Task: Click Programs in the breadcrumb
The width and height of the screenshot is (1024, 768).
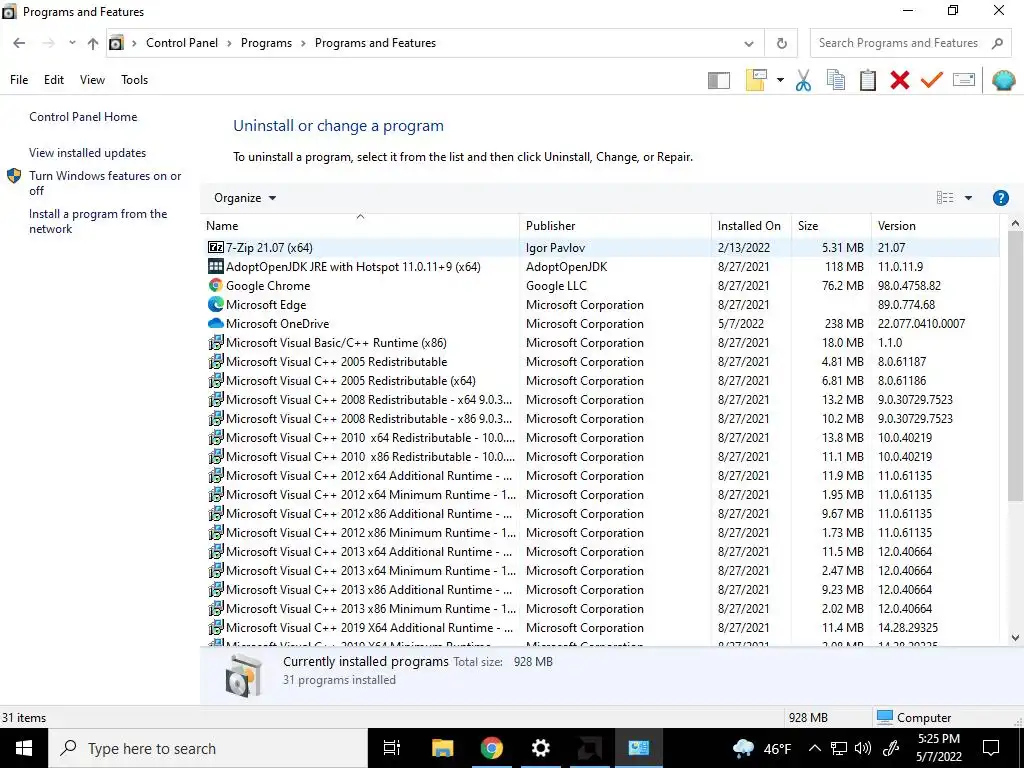Action: [x=266, y=43]
